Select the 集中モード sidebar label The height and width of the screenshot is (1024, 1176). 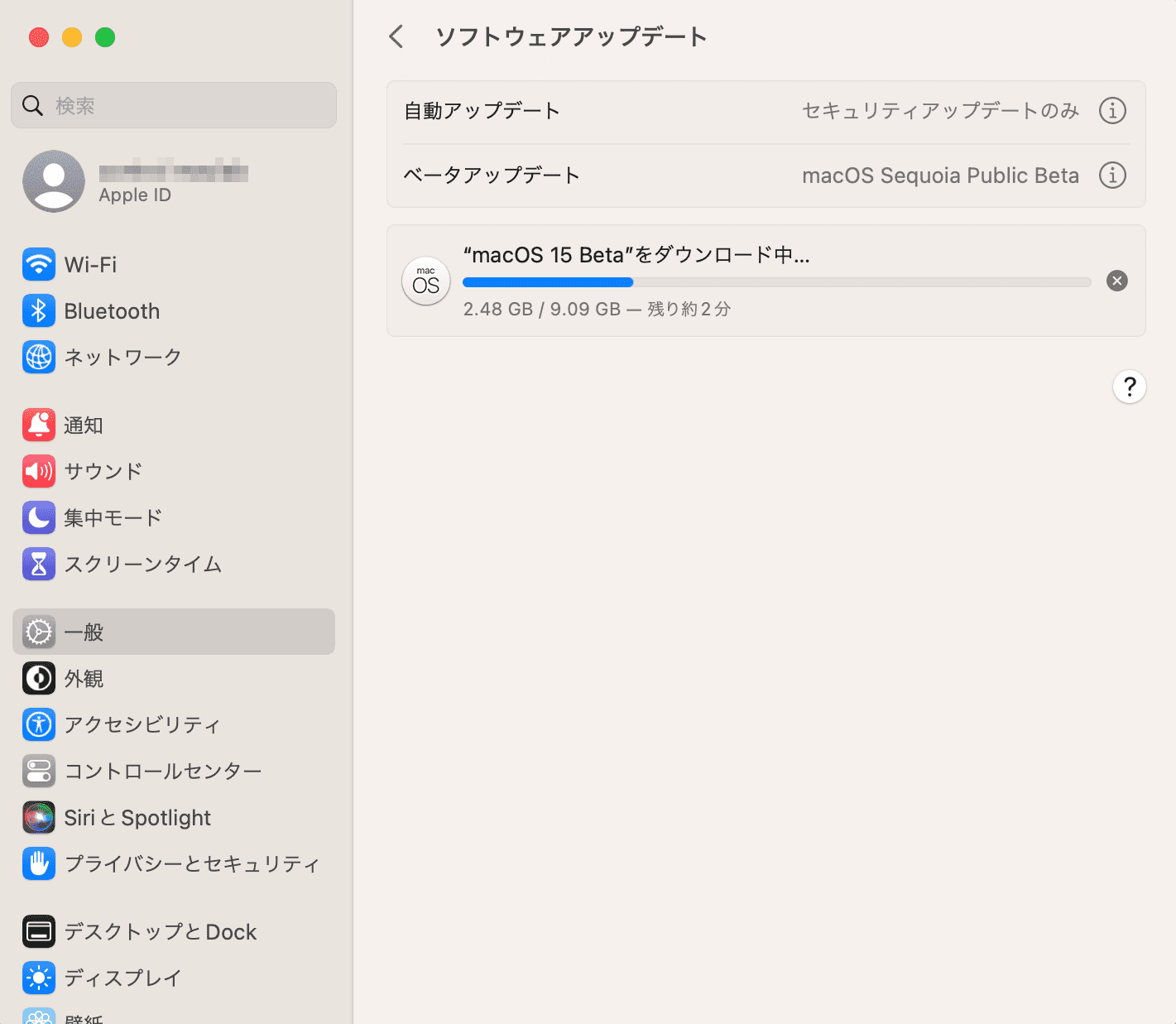[x=113, y=517]
